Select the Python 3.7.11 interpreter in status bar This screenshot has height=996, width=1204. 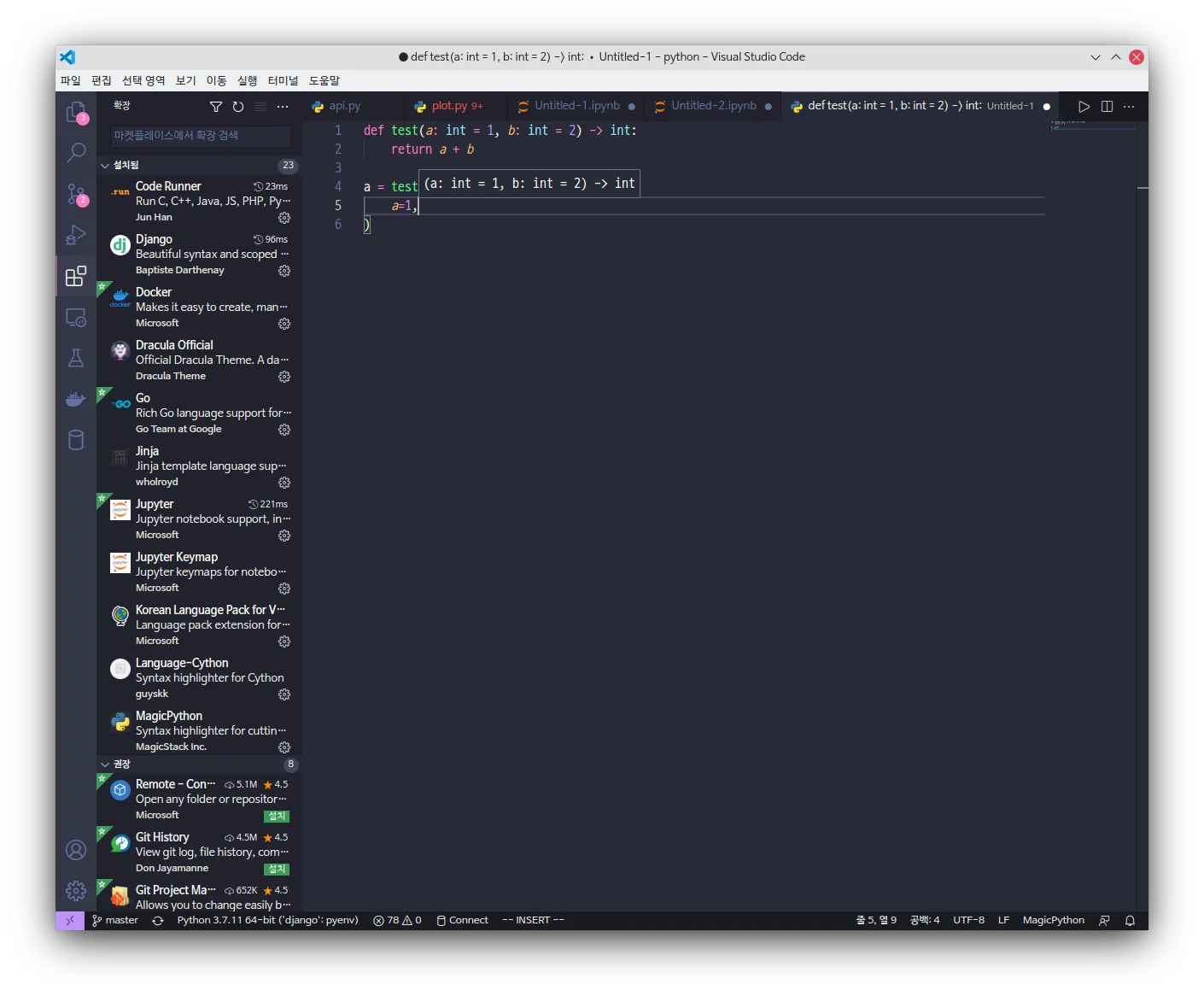click(267, 921)
